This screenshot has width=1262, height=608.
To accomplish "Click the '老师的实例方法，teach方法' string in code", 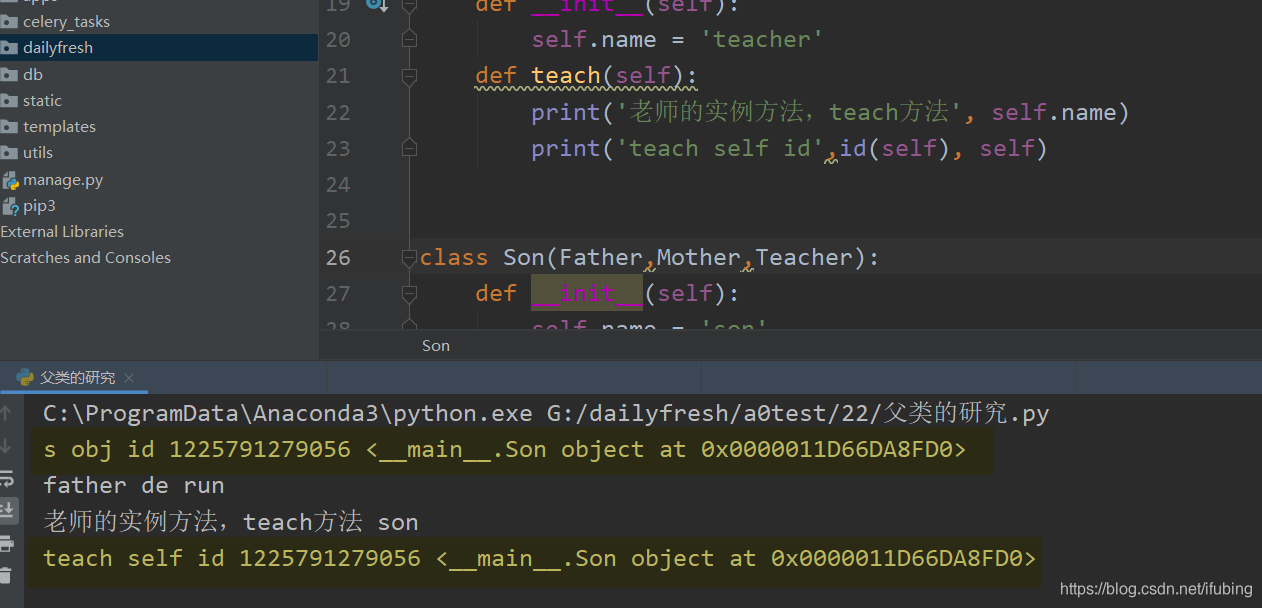I will tap(788, 112).
